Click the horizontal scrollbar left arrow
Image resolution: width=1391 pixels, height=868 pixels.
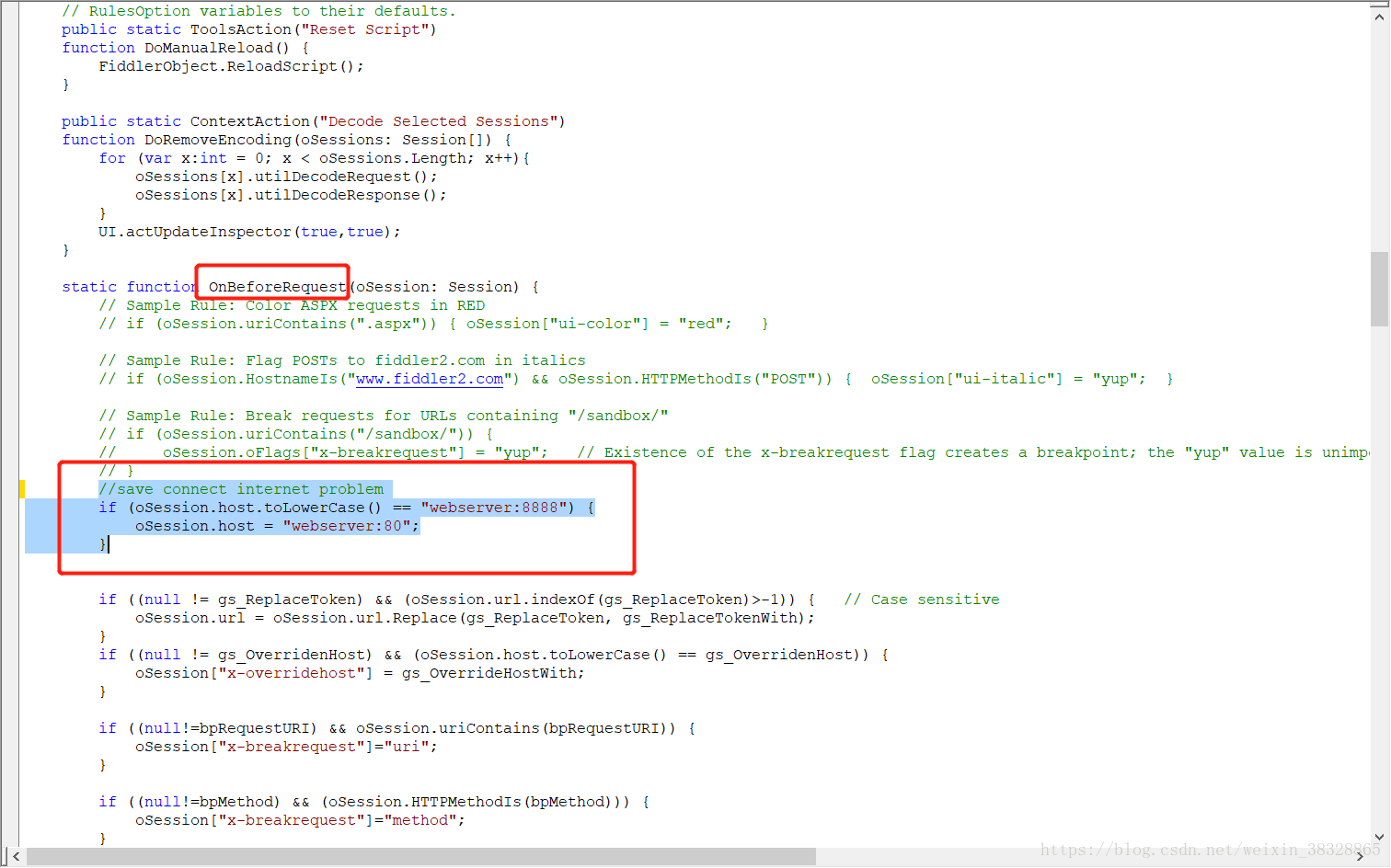(16, 856)
